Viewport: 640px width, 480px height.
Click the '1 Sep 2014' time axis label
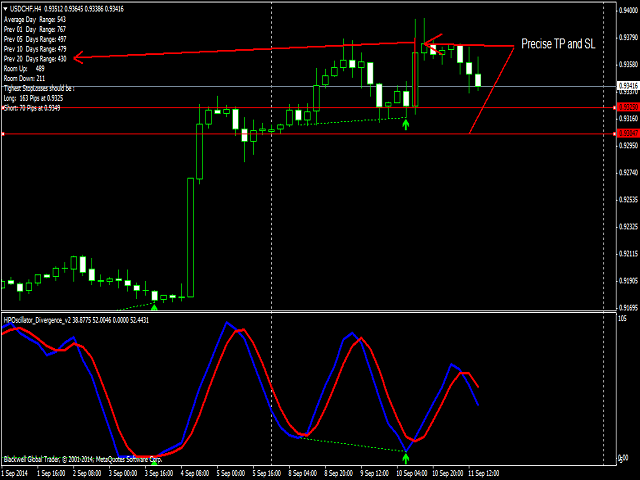[x=15, y=473]
